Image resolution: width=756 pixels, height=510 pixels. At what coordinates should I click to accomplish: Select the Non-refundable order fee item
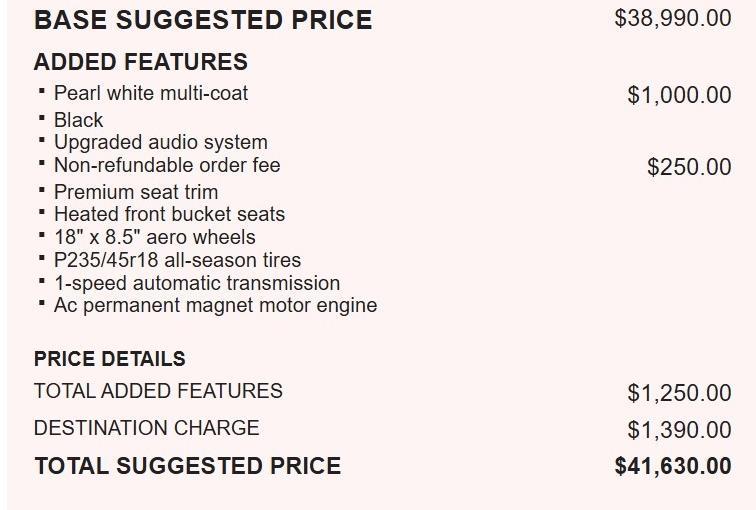coord(167,165)
